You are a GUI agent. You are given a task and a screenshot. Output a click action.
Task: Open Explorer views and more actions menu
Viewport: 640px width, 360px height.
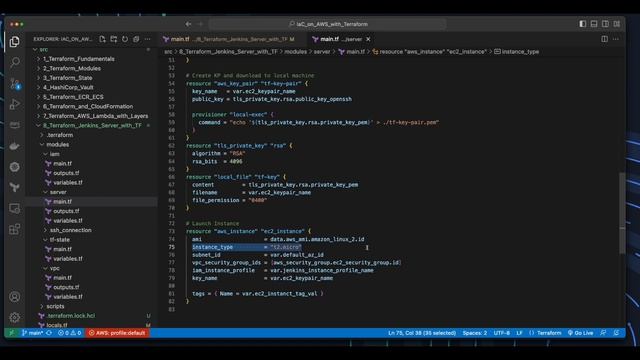point(147,39)
